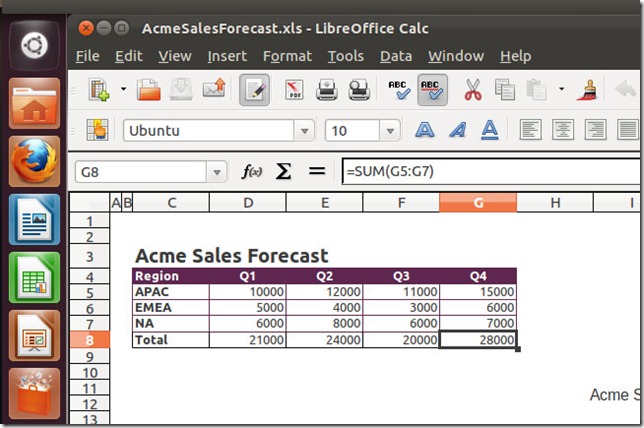Click the Copy icon
Viewport: 644px width, 428px height.
(505, 90)
